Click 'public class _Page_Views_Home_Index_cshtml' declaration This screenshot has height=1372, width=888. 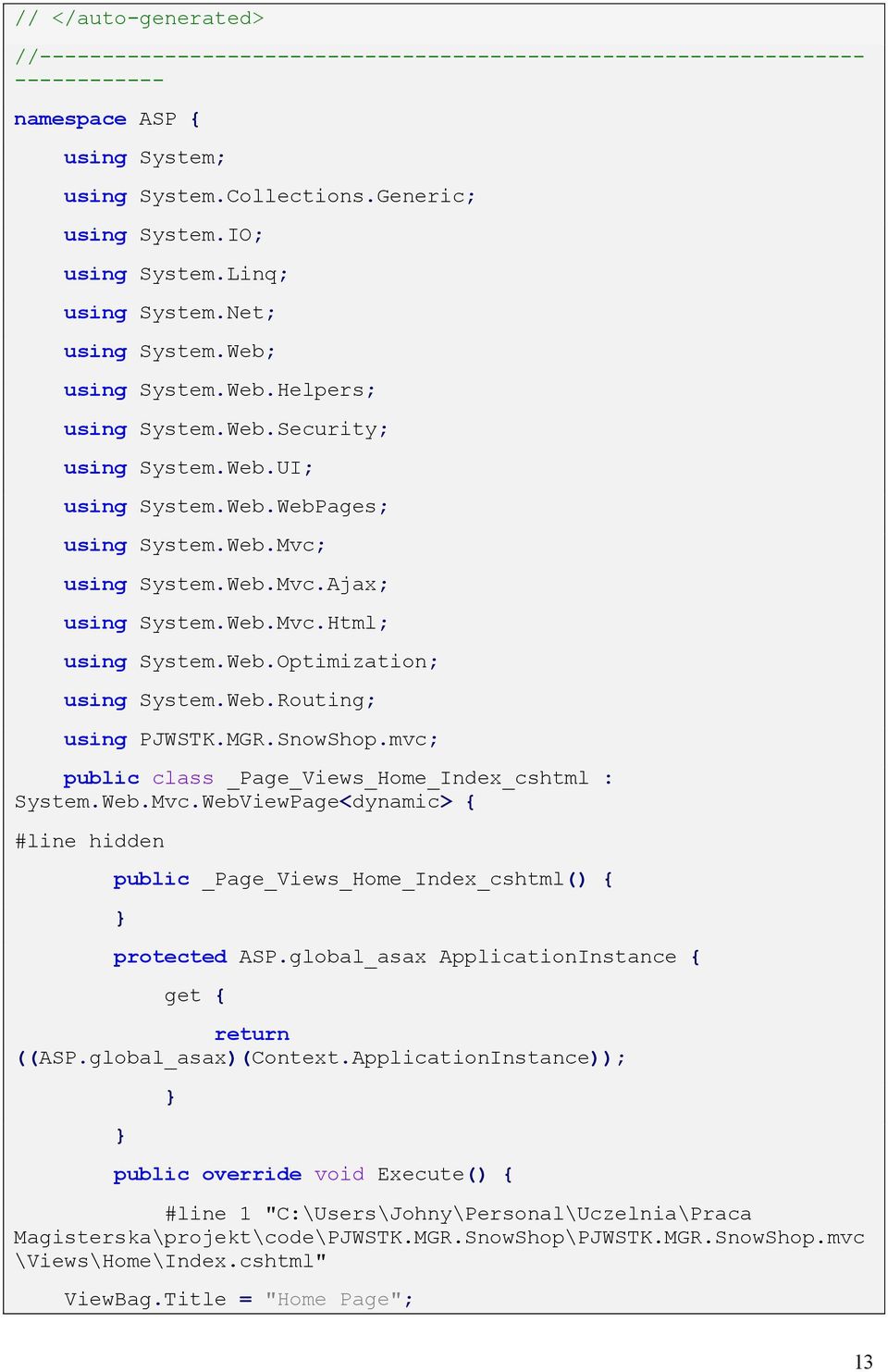[x=326, y=779]
